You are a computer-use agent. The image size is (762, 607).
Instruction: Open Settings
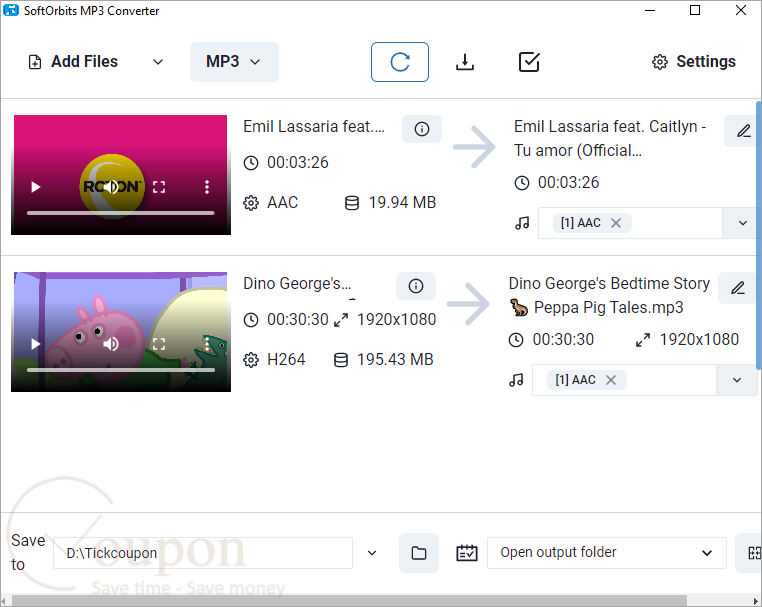pos(693,62)
